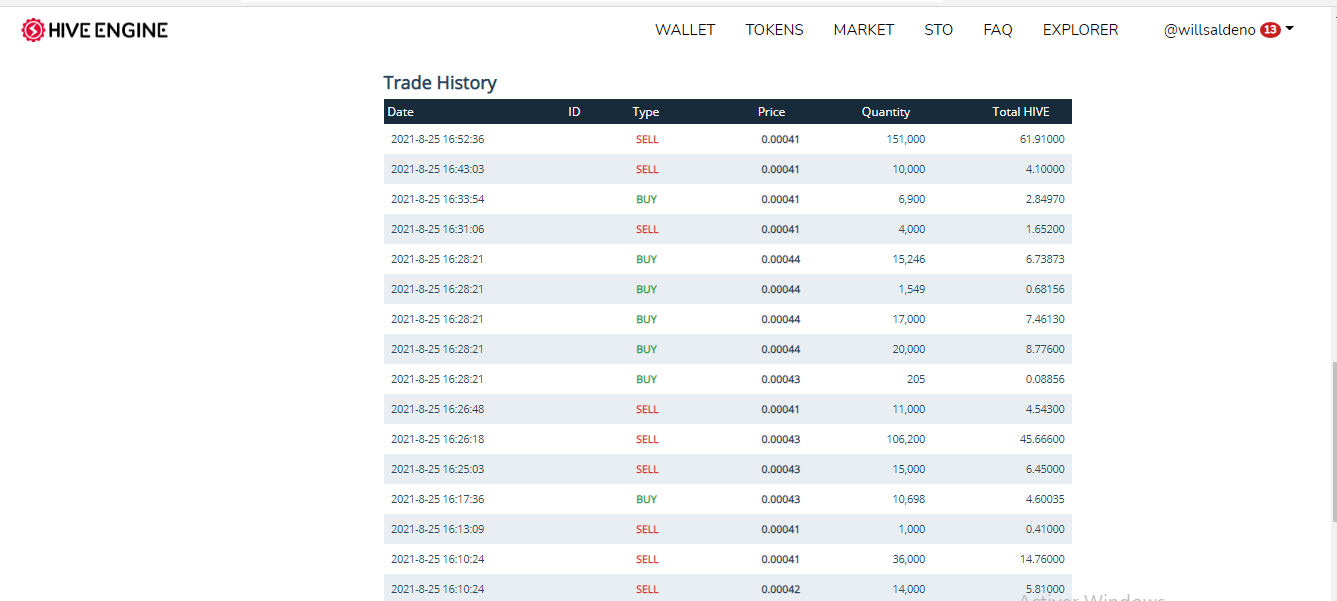Click quantity 10,698
This screenshot has width=1337, height=601.
(909, 499)
